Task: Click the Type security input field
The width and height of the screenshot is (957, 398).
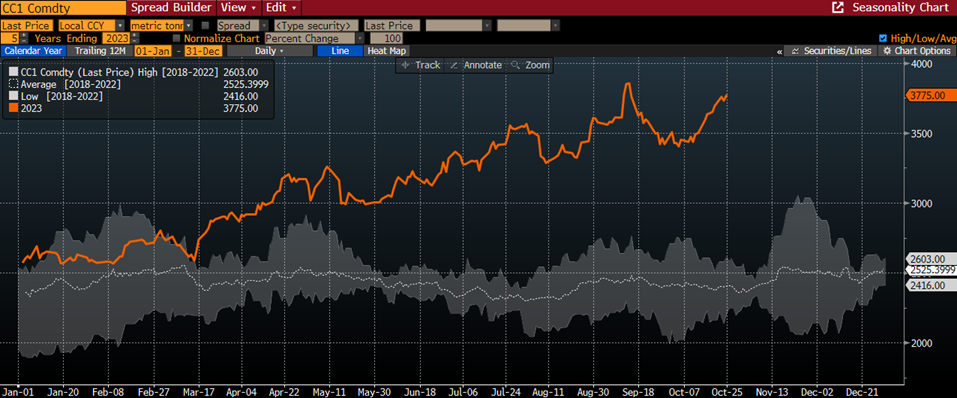Action: [x=316, y=26]
